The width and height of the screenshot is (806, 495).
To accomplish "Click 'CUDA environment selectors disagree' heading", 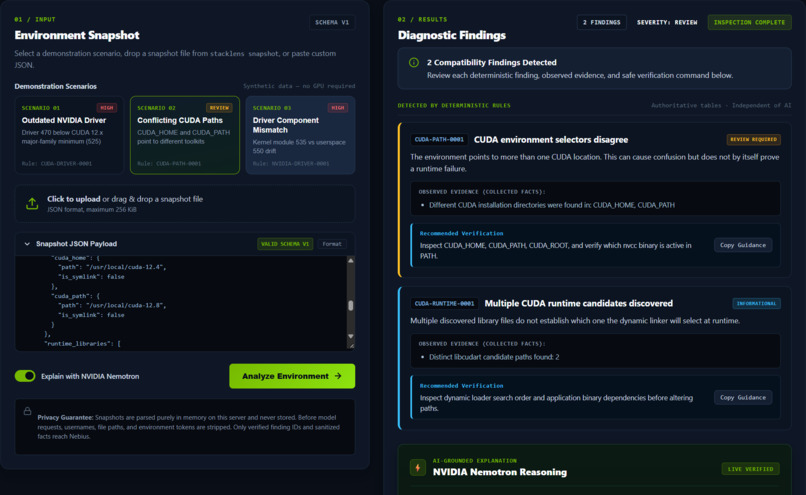I will coord(551,139).
